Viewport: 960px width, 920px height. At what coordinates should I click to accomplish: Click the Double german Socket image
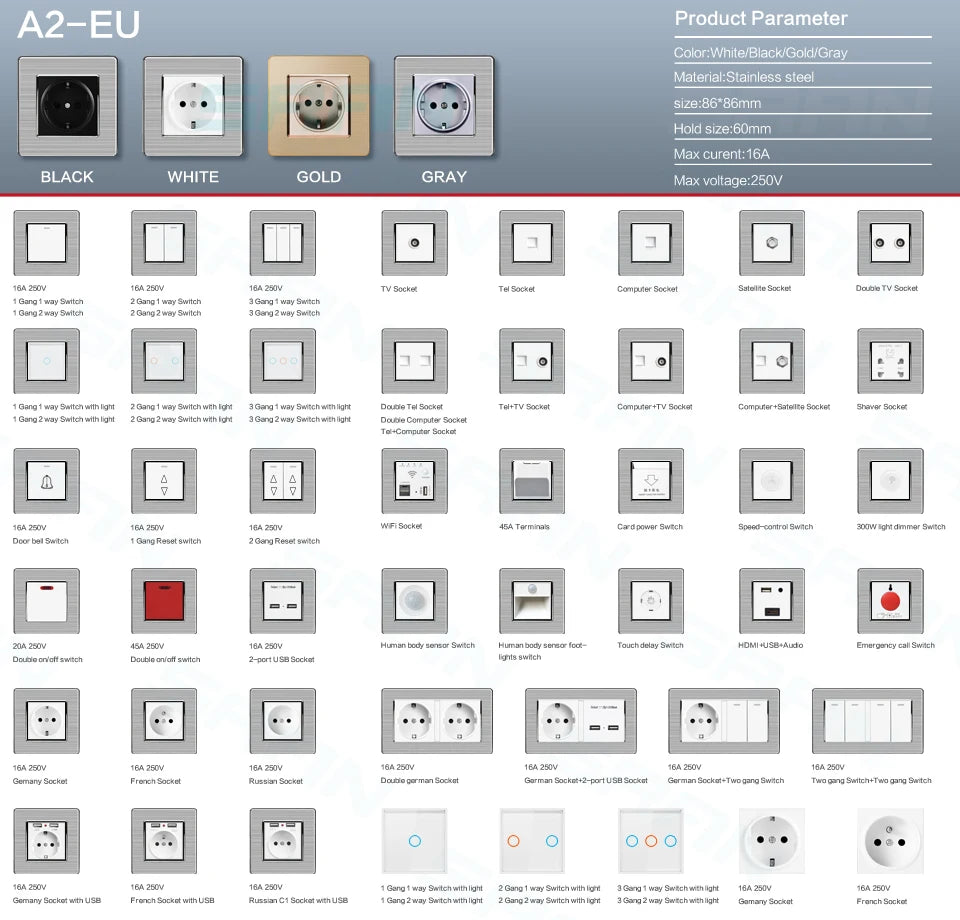437,721
